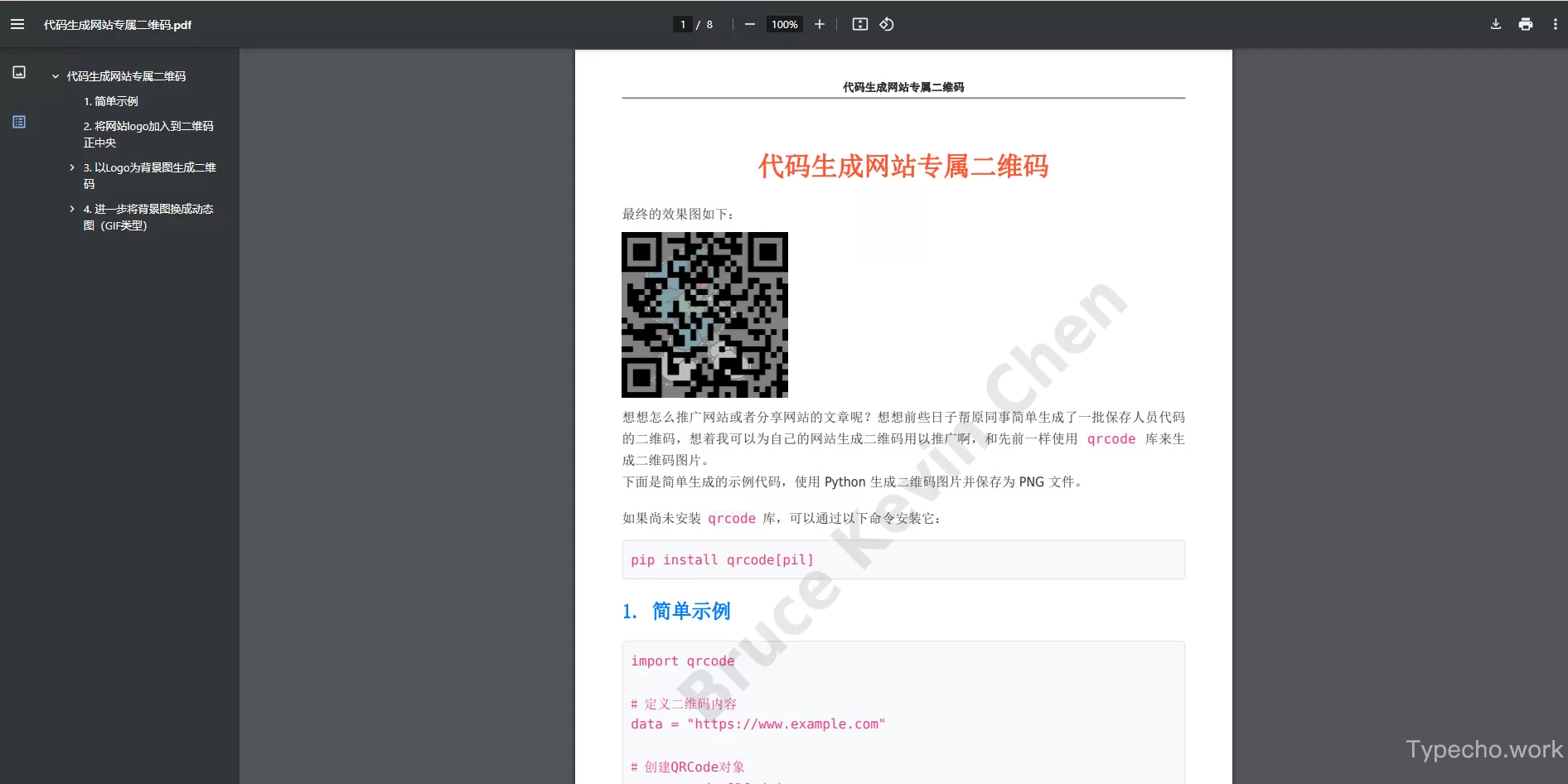Zoom out of the document
The width and height of the screenshot is (1568, 784).
point(750,24)
